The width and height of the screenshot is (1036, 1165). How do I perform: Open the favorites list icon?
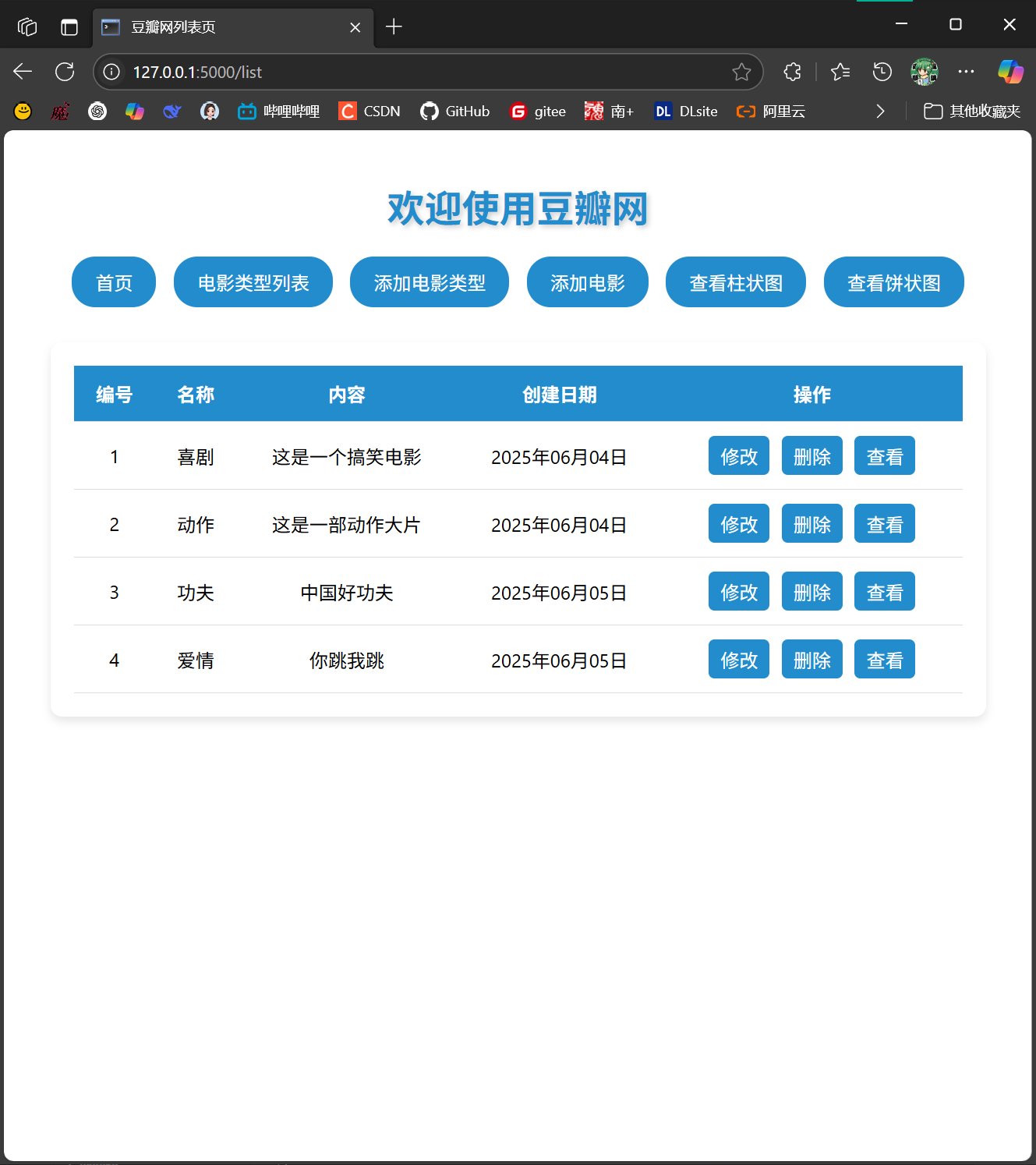[840, 72]
